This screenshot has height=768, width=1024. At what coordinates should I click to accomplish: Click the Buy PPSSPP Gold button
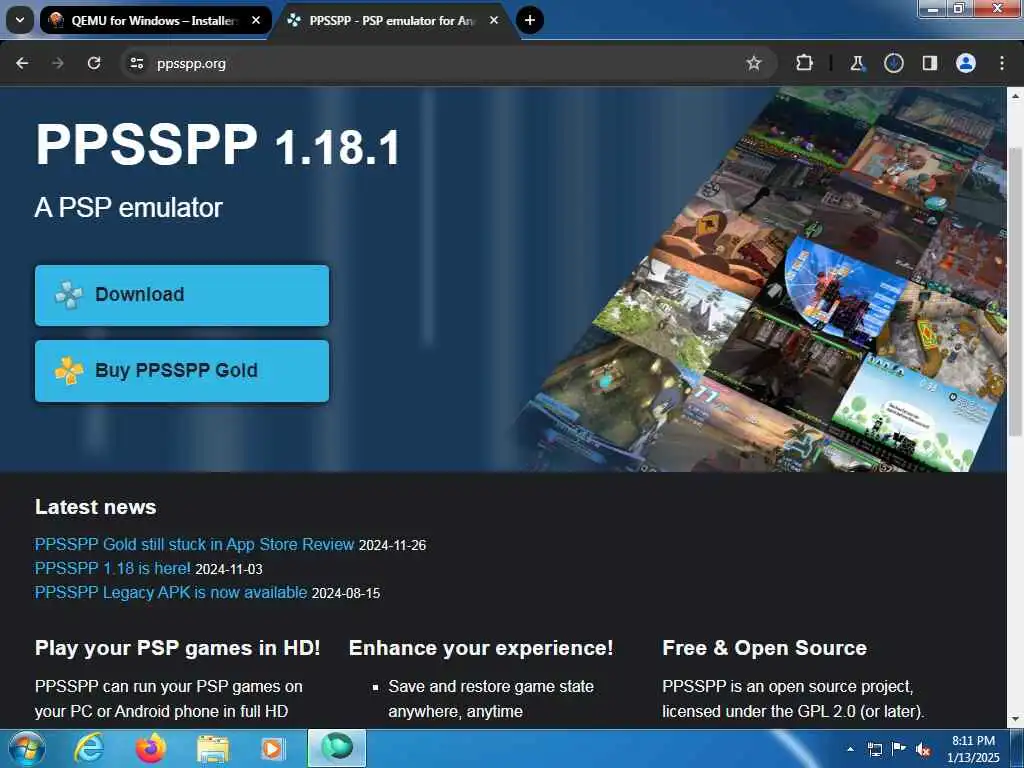click(182, 371)
